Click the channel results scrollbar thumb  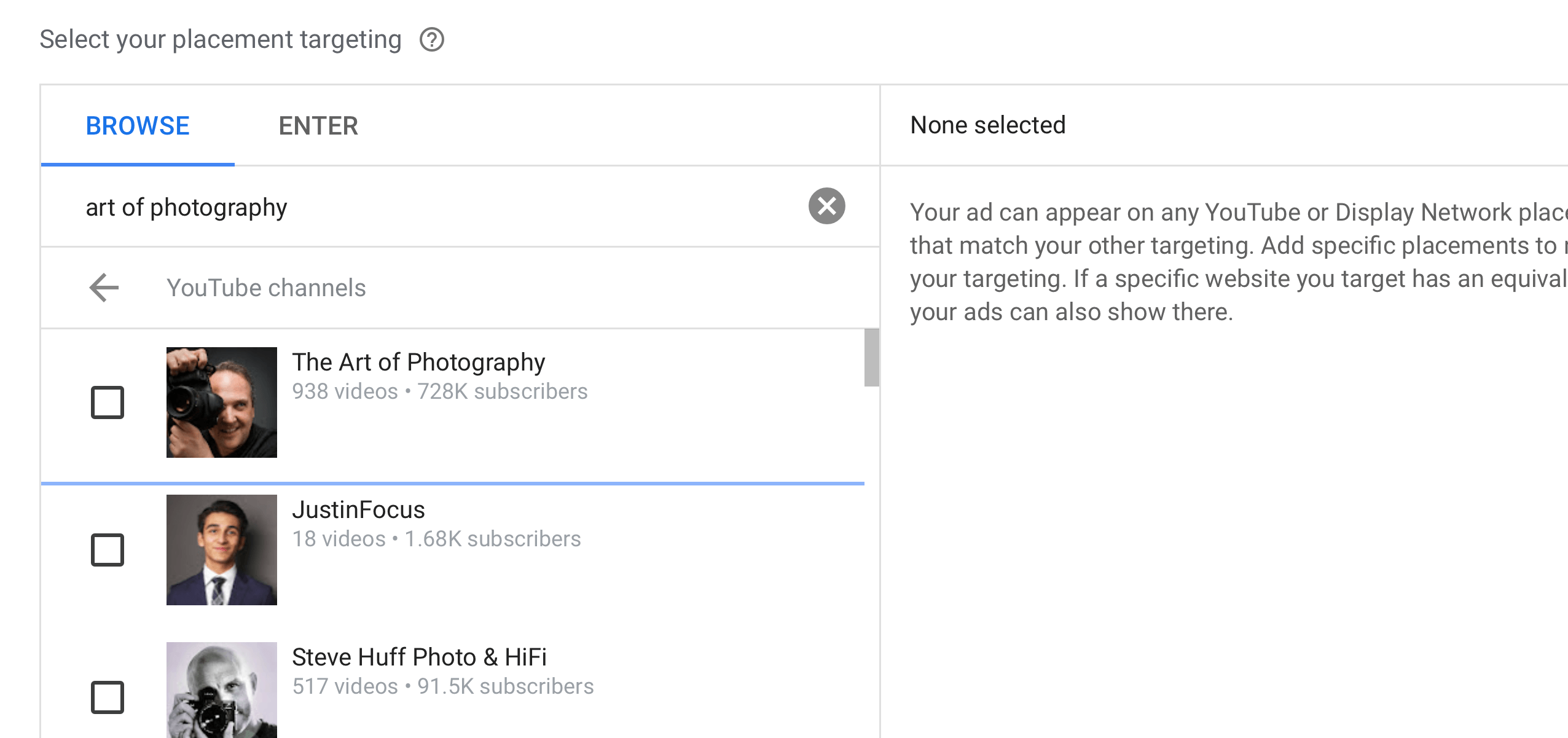tap(872, 358)
